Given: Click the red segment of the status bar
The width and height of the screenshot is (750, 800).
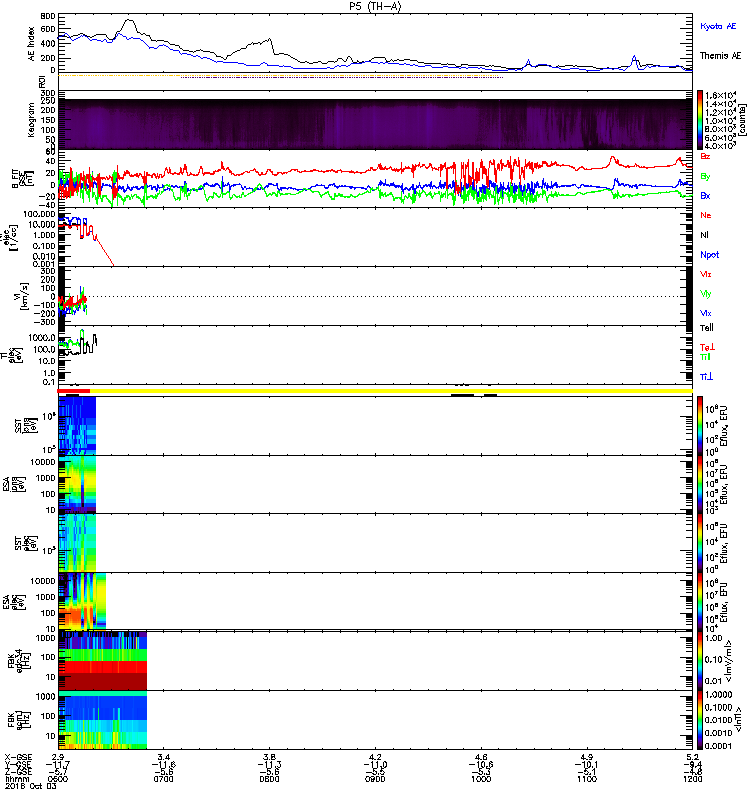Looking at the screenshot, I should click(x=74, y=391).
